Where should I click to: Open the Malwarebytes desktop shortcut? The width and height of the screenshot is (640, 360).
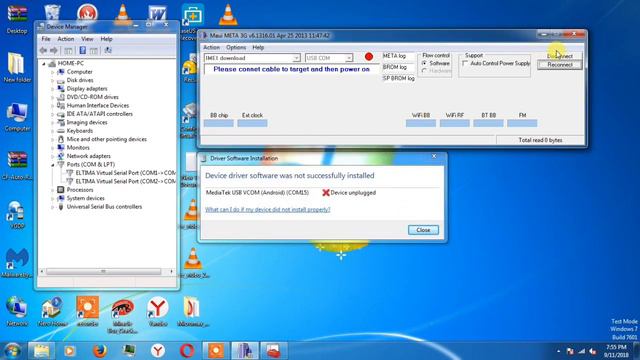pos(17,263)
